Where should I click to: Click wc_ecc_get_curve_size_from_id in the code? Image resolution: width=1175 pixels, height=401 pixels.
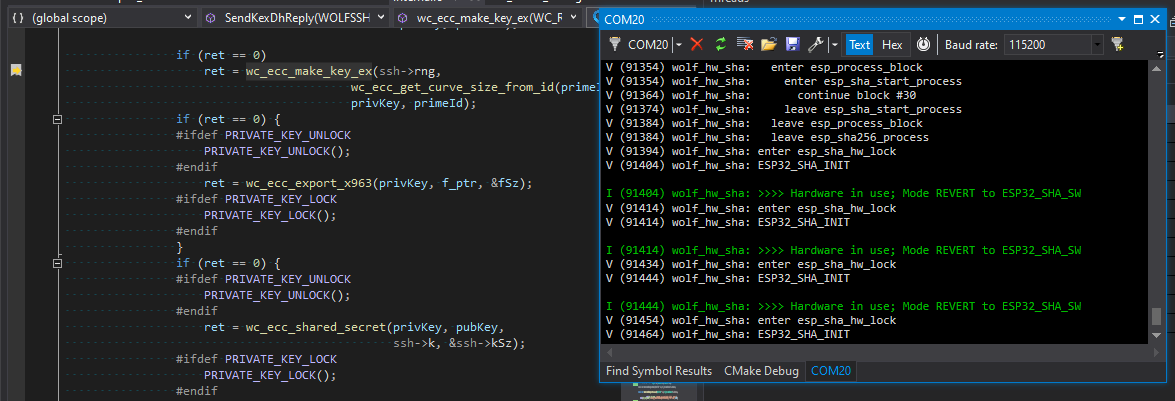tap(452, 87)
